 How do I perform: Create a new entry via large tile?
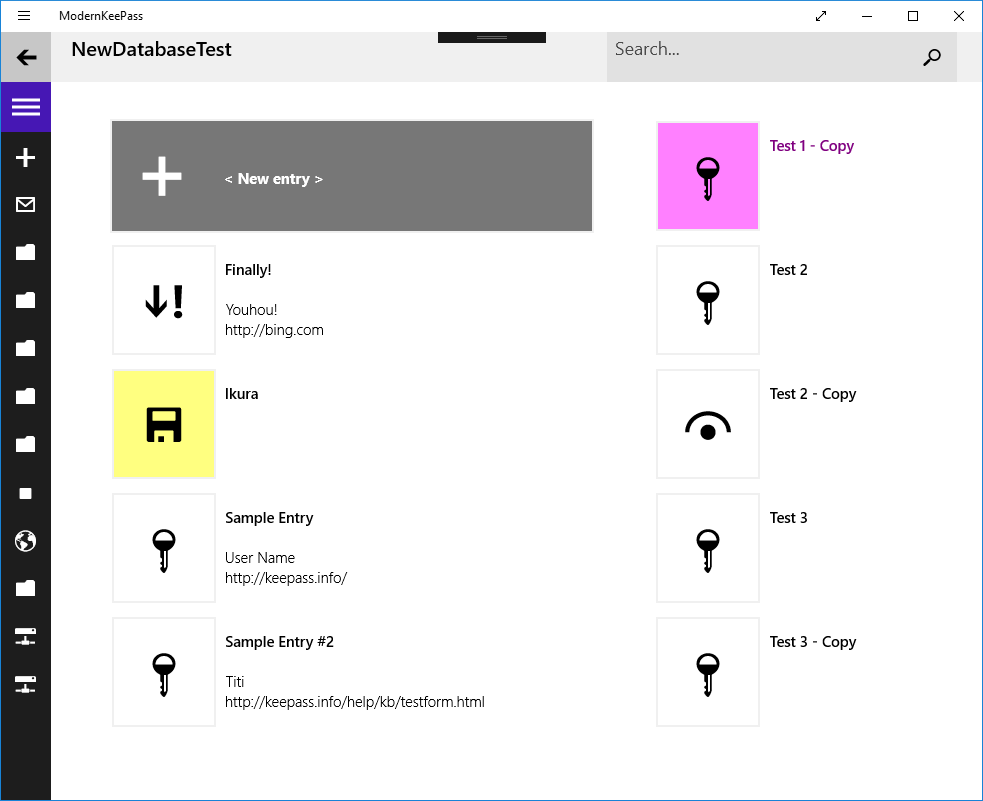(x=352, y=177)
